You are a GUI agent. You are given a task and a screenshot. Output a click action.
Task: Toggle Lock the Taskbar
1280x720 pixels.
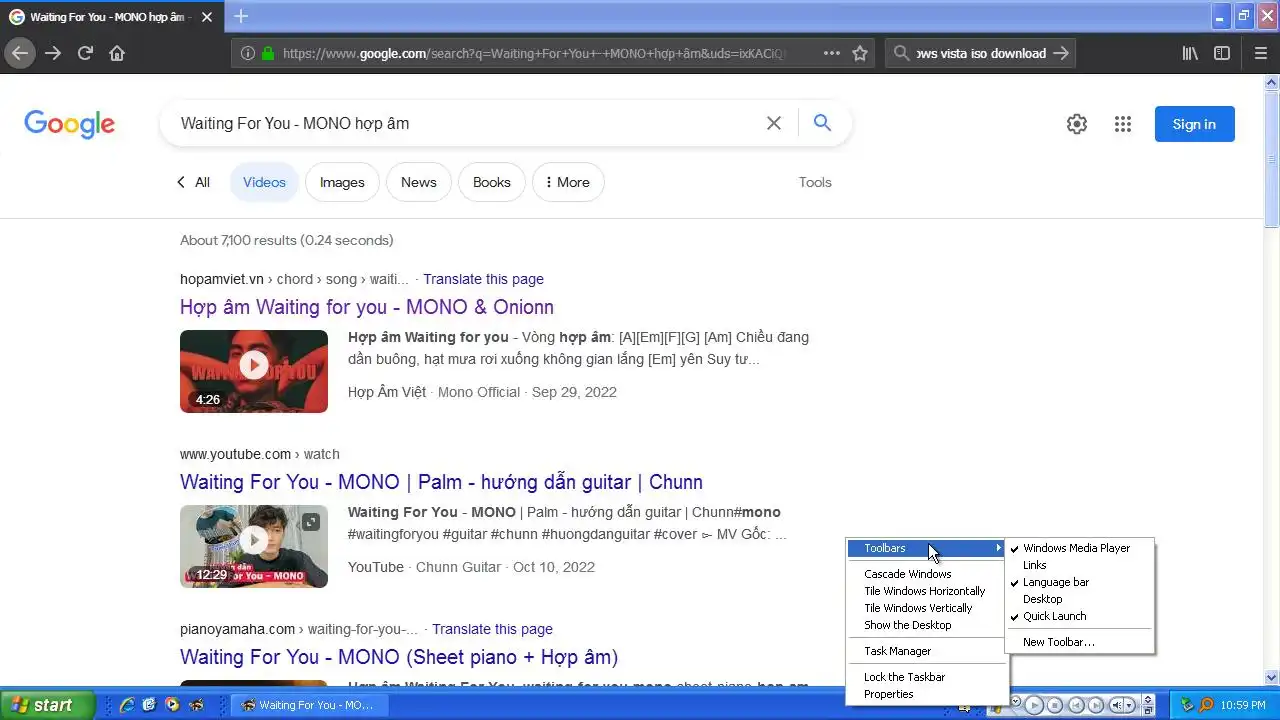926,677
